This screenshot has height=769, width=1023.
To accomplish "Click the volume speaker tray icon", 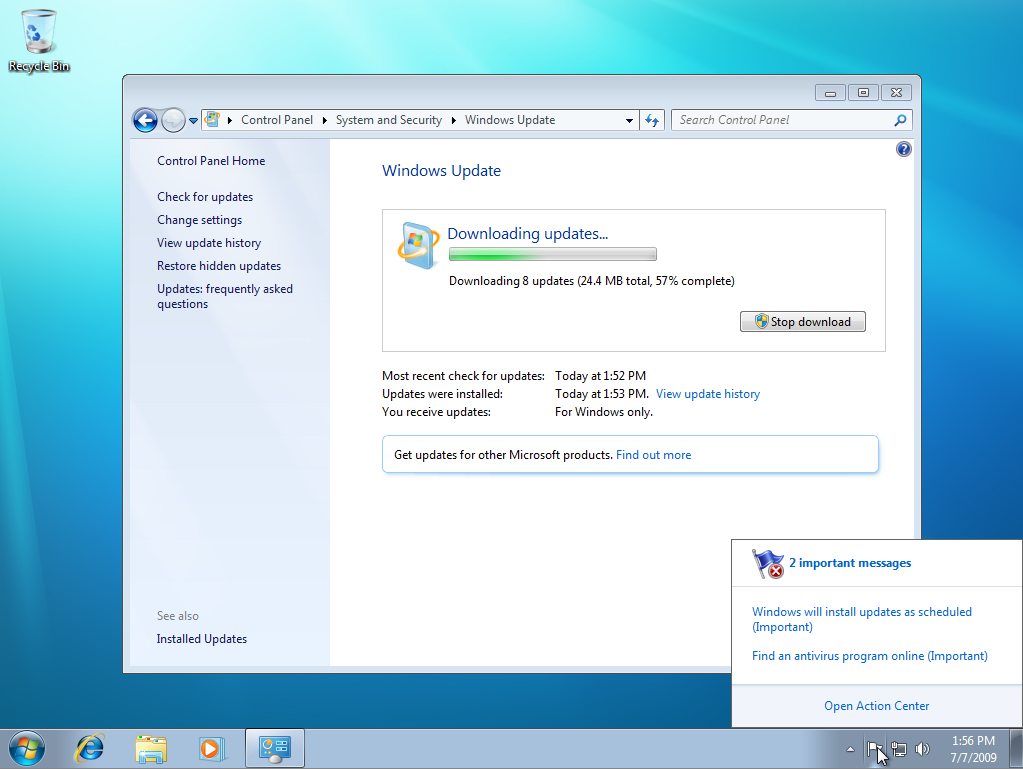I will click(x=922, y=749).
